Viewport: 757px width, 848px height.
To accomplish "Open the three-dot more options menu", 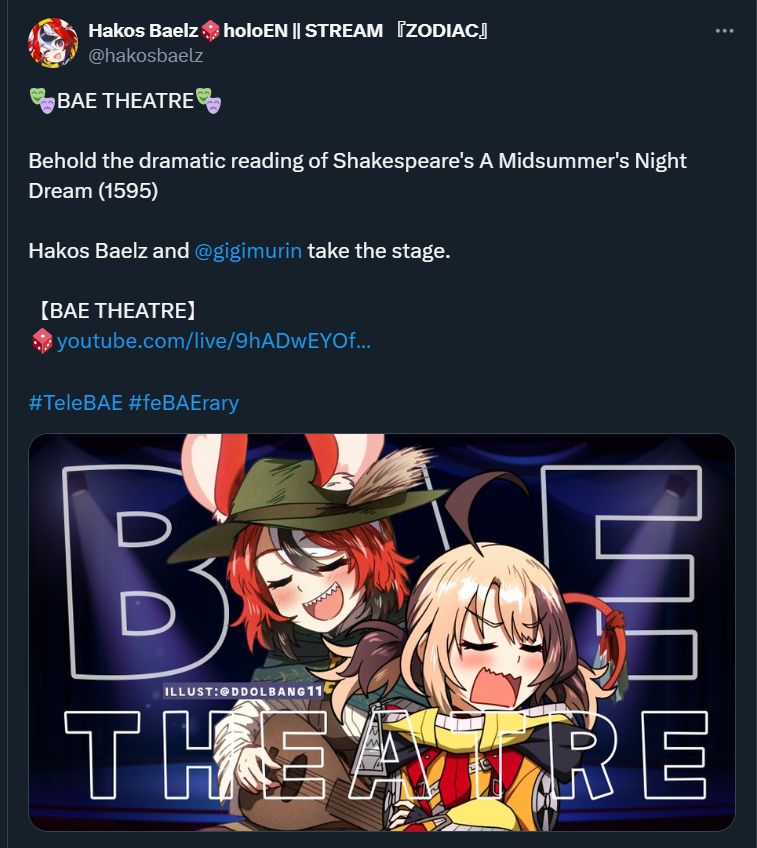I will (724, 31).
